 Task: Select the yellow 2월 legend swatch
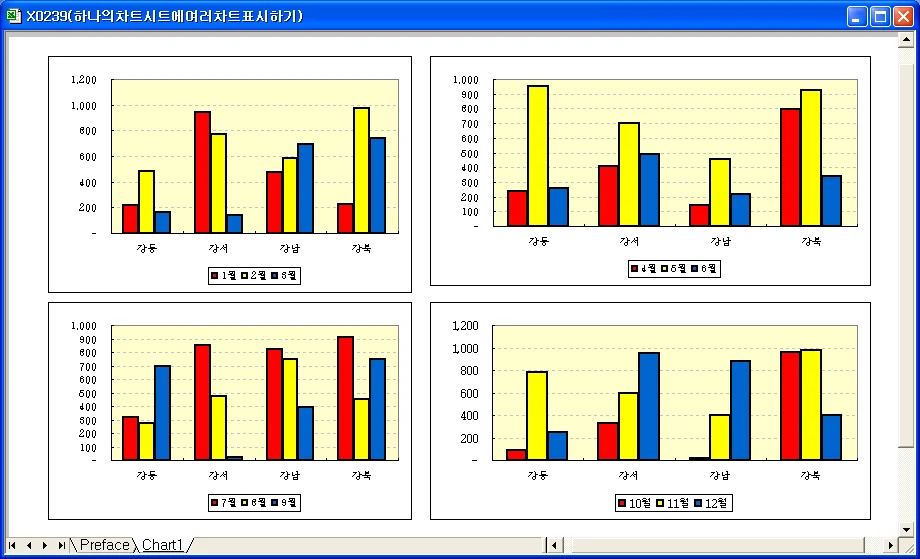pyautogui.click(x=245, y=276)
